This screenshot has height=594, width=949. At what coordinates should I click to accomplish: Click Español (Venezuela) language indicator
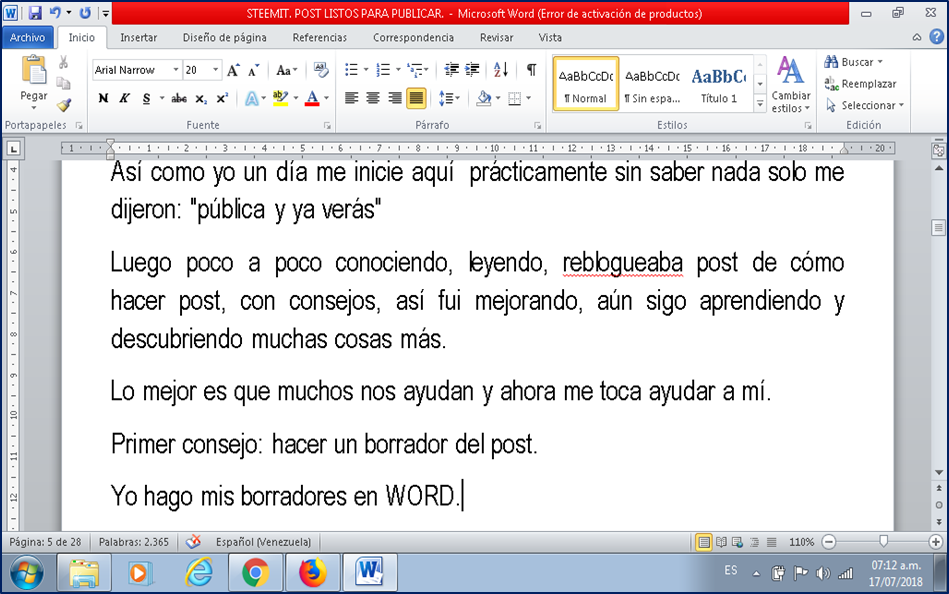tap(263, 542)
